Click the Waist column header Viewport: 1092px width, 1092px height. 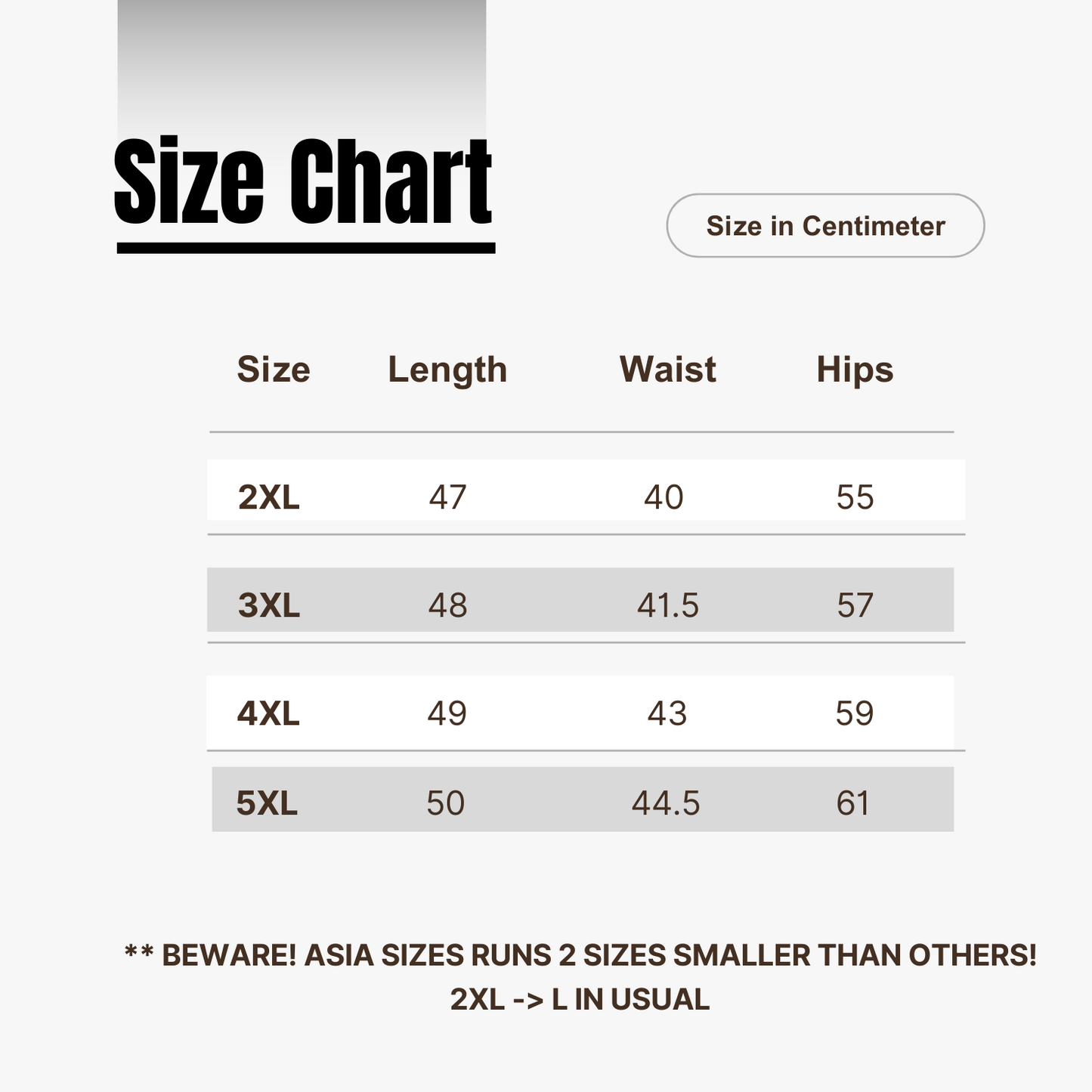coord(667,370)
